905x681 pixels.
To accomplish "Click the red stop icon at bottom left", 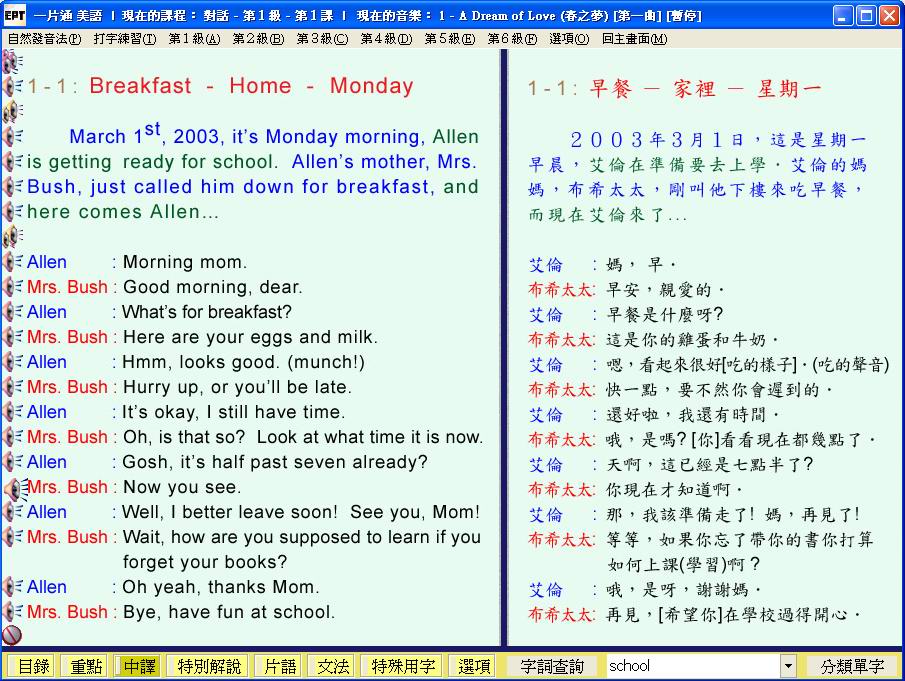I will click(12, 635).
